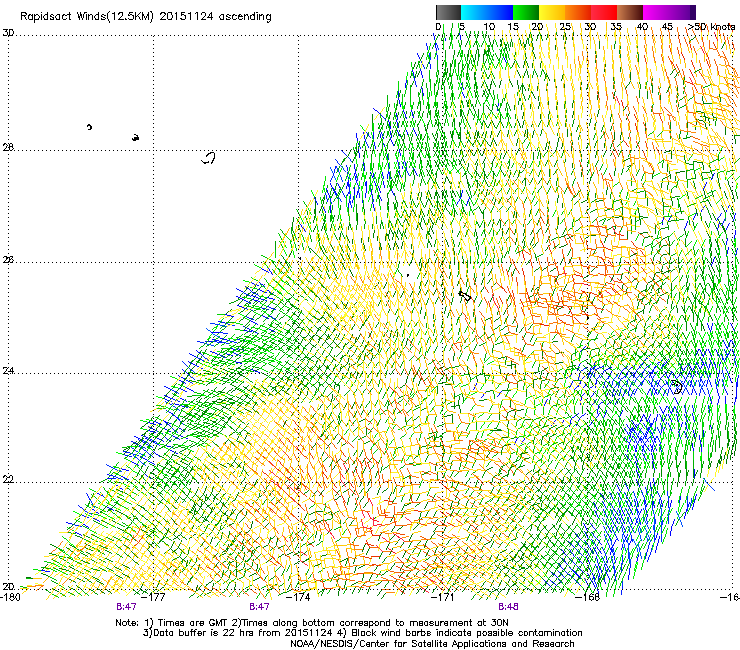
Task: Click the purple '8:48' time label
Action: pos(508,607)
